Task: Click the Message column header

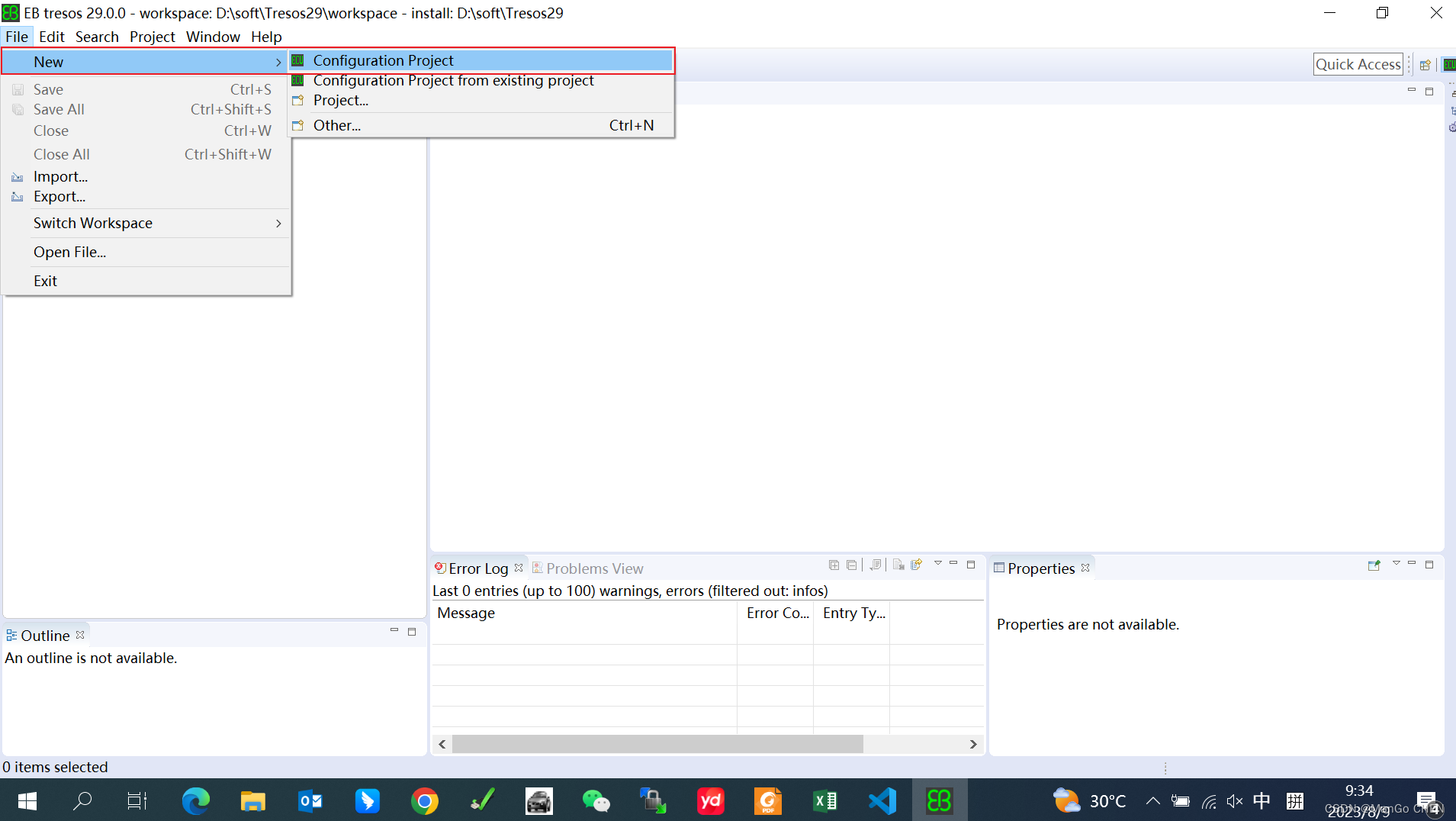Action: pos(585,613)
